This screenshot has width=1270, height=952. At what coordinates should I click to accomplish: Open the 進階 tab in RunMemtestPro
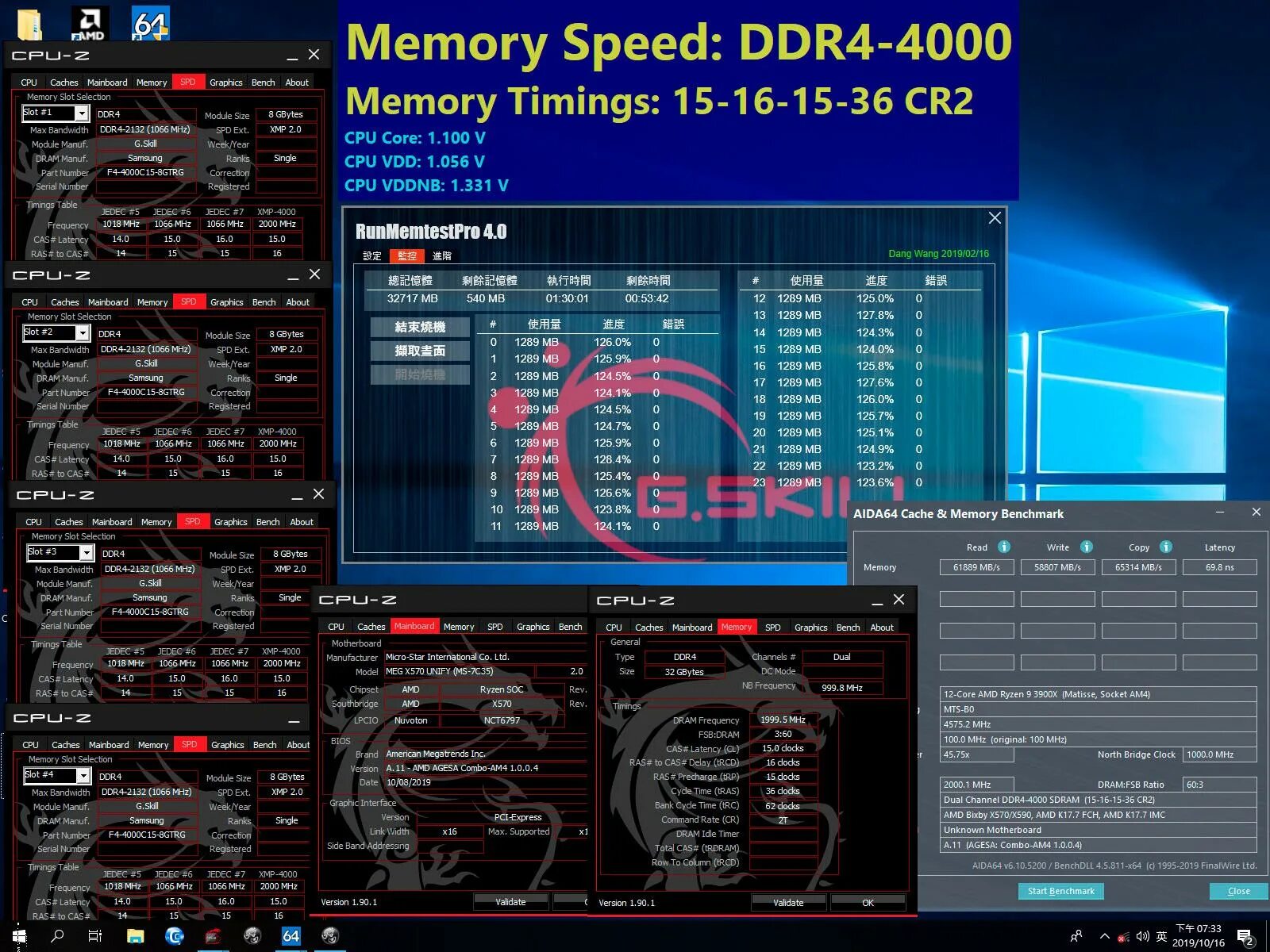pos(442,255)
